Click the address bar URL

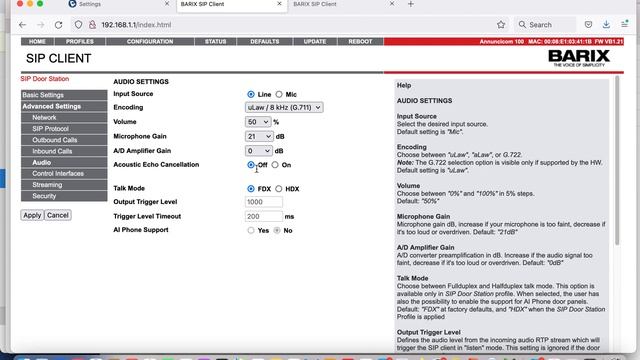136,25
